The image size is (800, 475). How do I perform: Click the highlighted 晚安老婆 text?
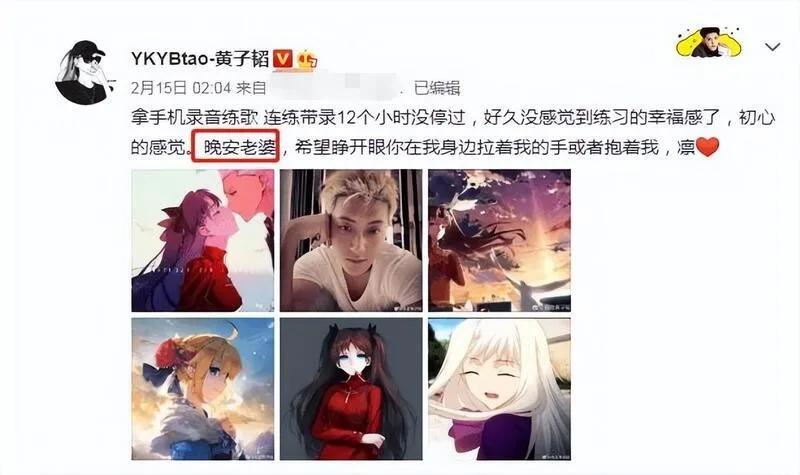point(236,147)
